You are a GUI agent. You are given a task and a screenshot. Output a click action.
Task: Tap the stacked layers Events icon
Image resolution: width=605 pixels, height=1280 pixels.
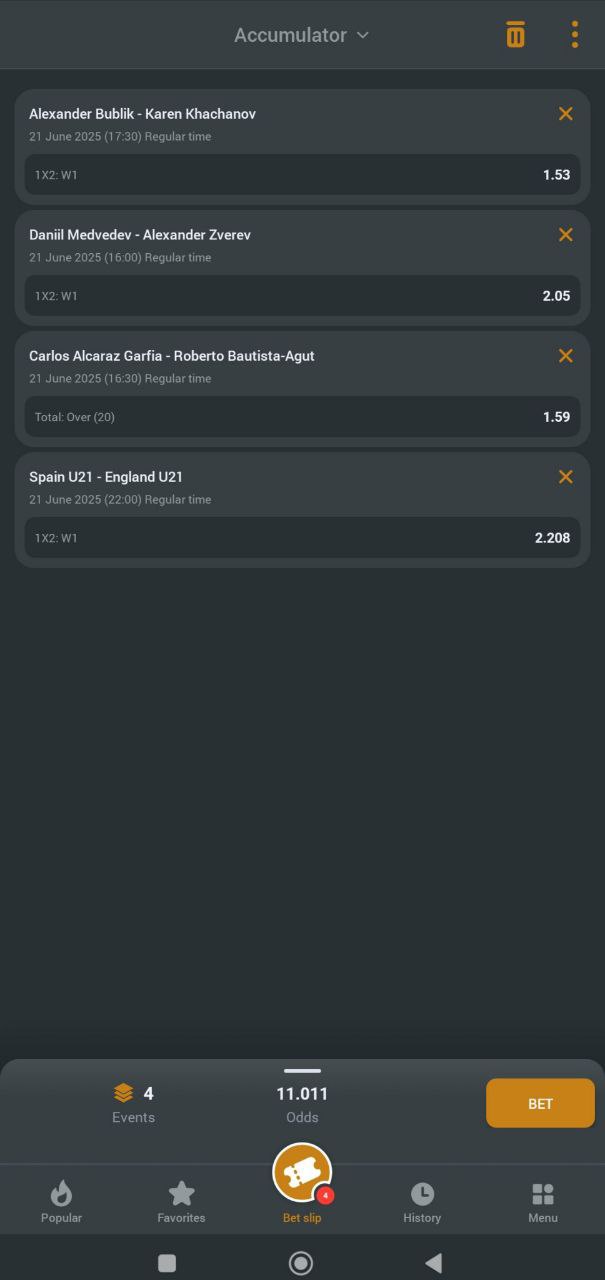123,1093
